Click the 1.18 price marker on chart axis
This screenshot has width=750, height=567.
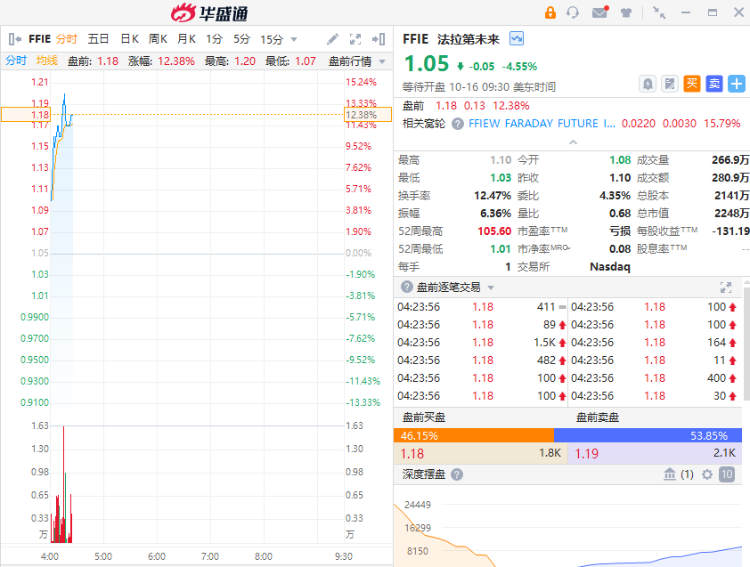click(26, 115)
